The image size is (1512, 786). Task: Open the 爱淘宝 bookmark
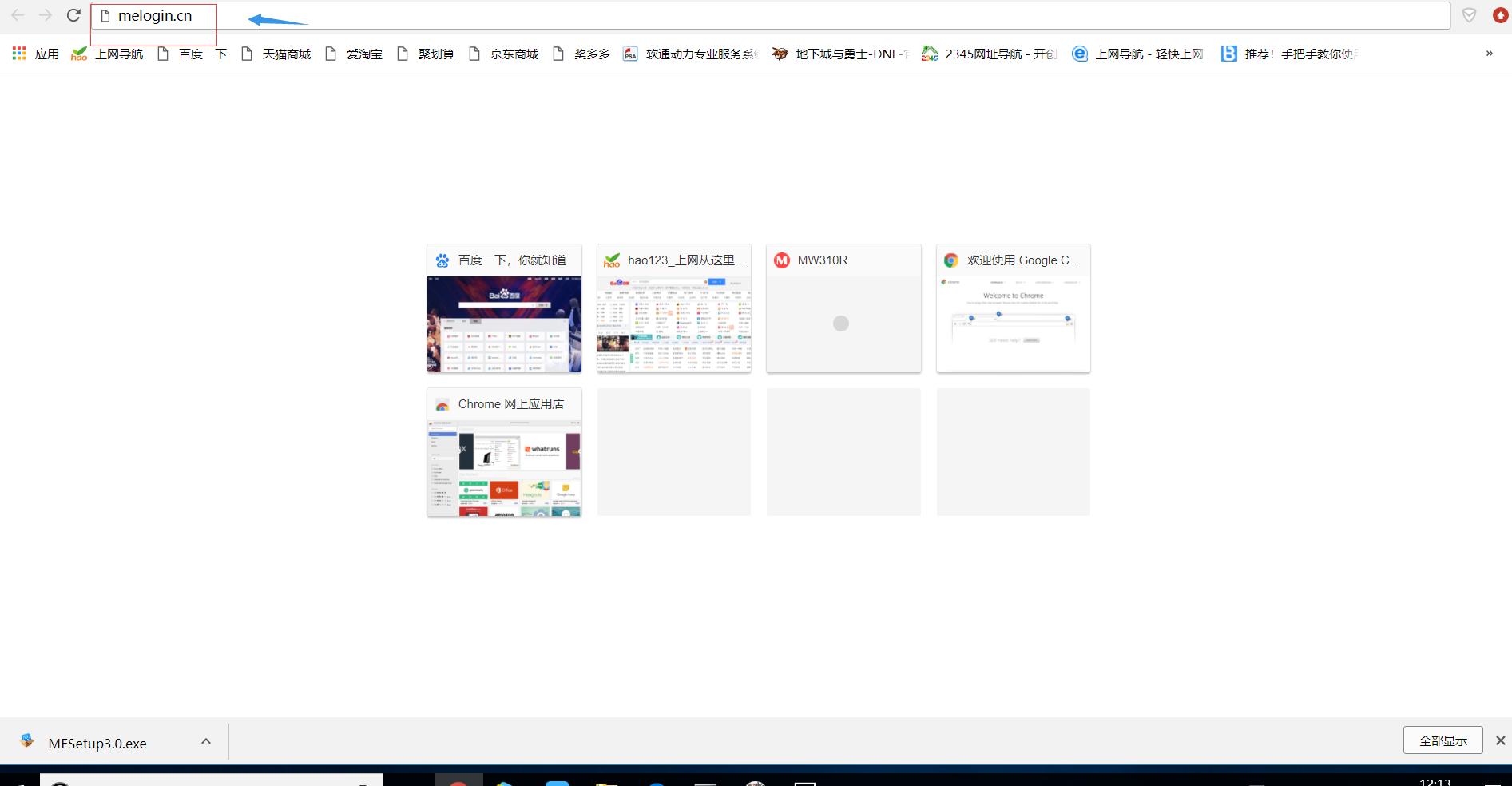click(x=354, y=54)
